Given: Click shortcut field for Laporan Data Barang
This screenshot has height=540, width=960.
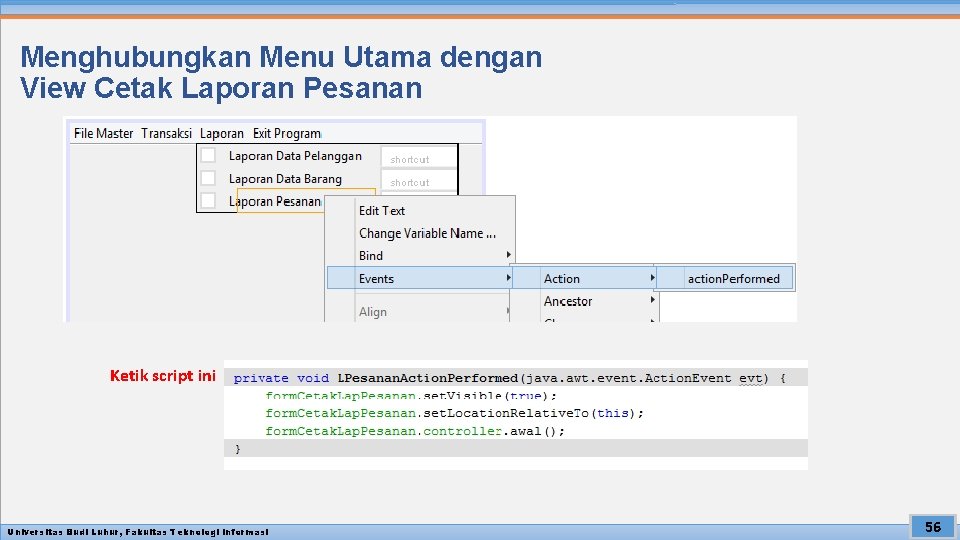Looking at the screenshot, I should (419, 181).
